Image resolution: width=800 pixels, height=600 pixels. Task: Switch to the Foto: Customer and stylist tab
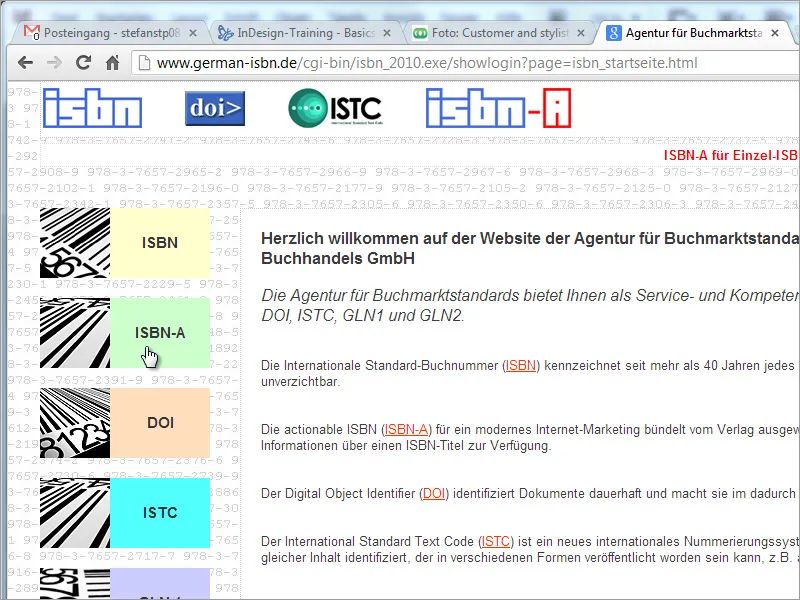(498, 33)
